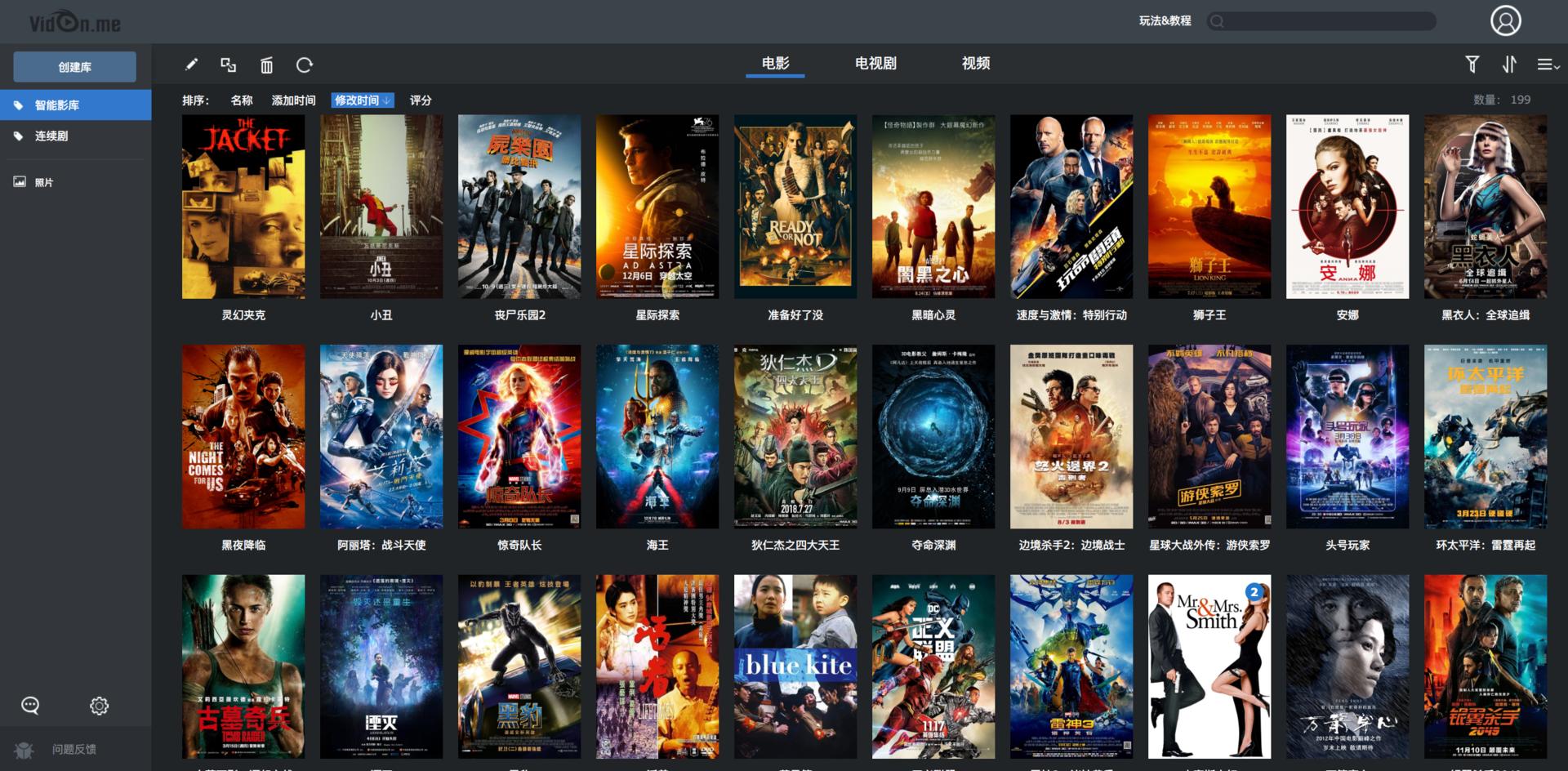Open the blue kite poster
The width and height of the screenshot is (1568, 771).
click(795, 667)
